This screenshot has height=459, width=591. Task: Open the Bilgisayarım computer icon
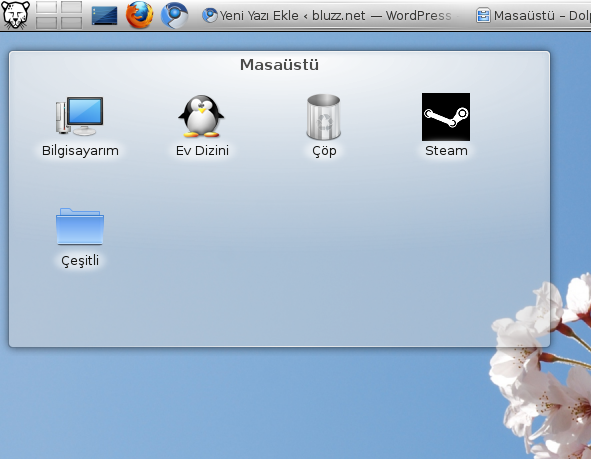pyautogui.click(x=80, y=116)
